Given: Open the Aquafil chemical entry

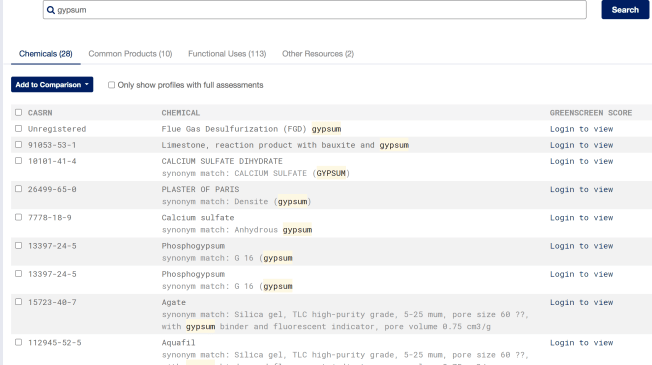Looking at the screenshot, I should coord(178,343).
